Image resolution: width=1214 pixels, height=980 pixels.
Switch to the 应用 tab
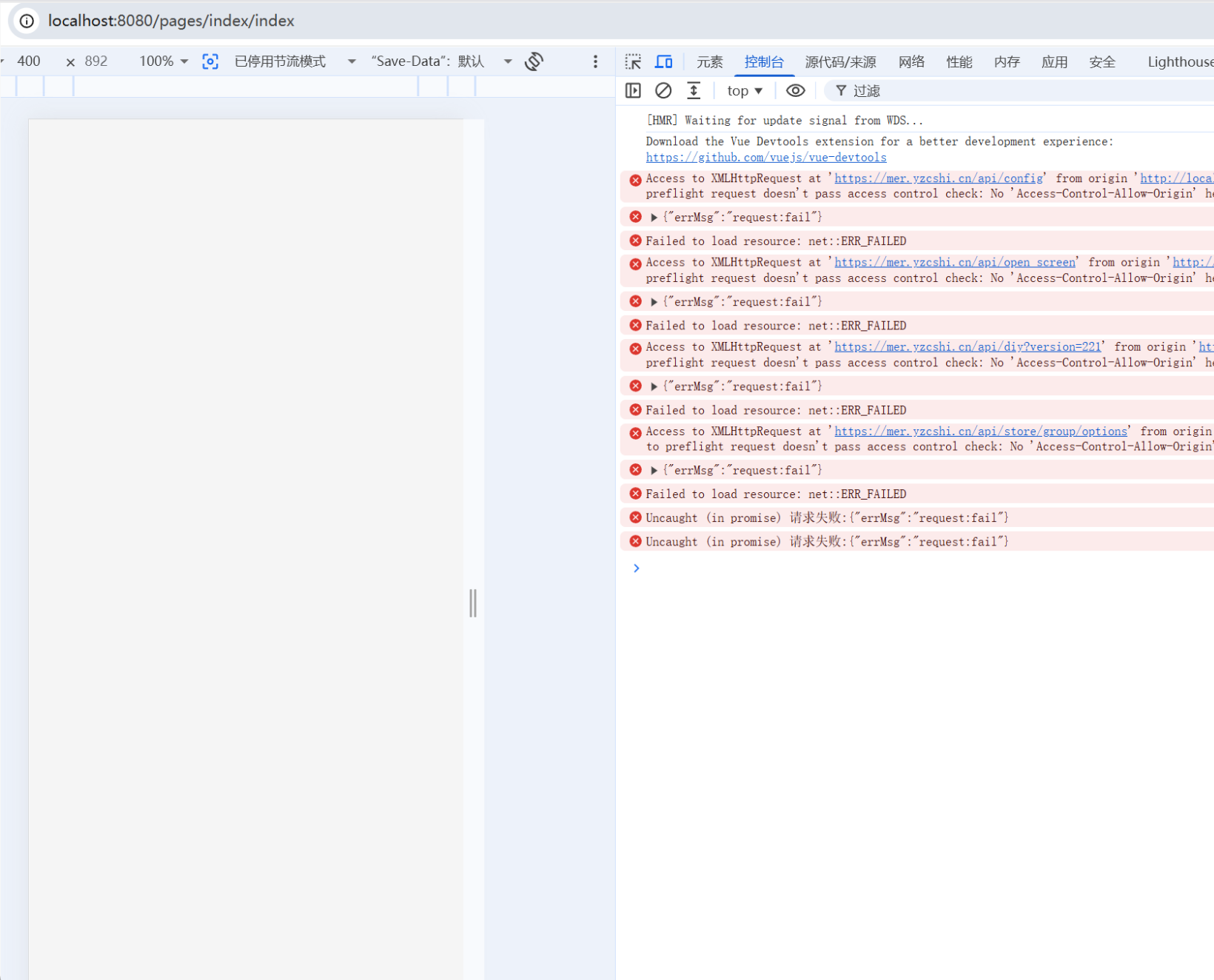pos(1054,62)
